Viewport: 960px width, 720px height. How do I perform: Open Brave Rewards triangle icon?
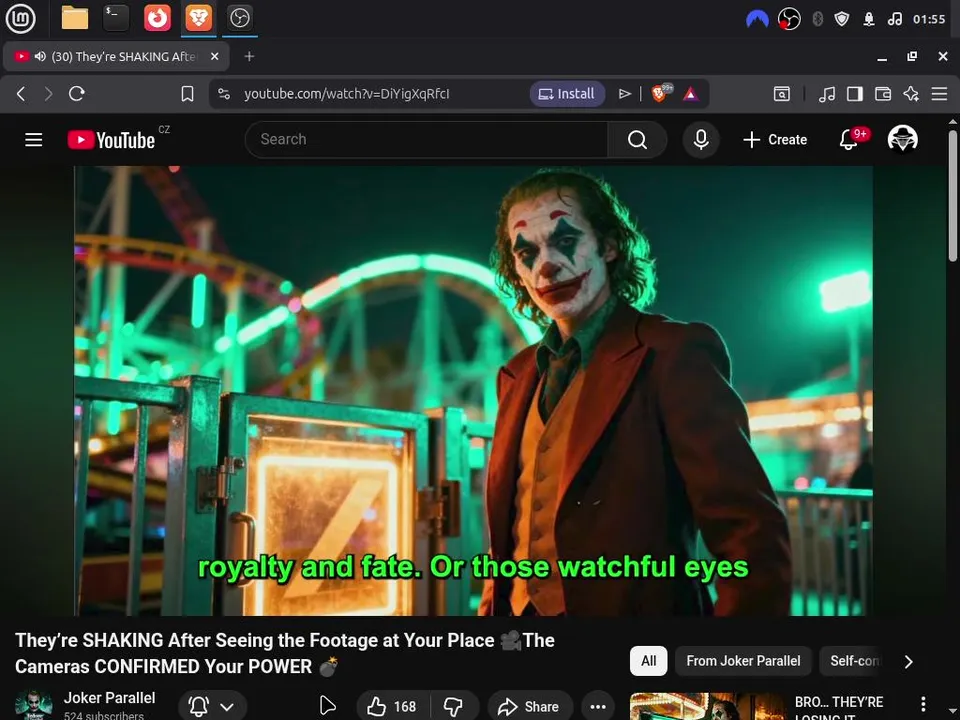point(691,94)
